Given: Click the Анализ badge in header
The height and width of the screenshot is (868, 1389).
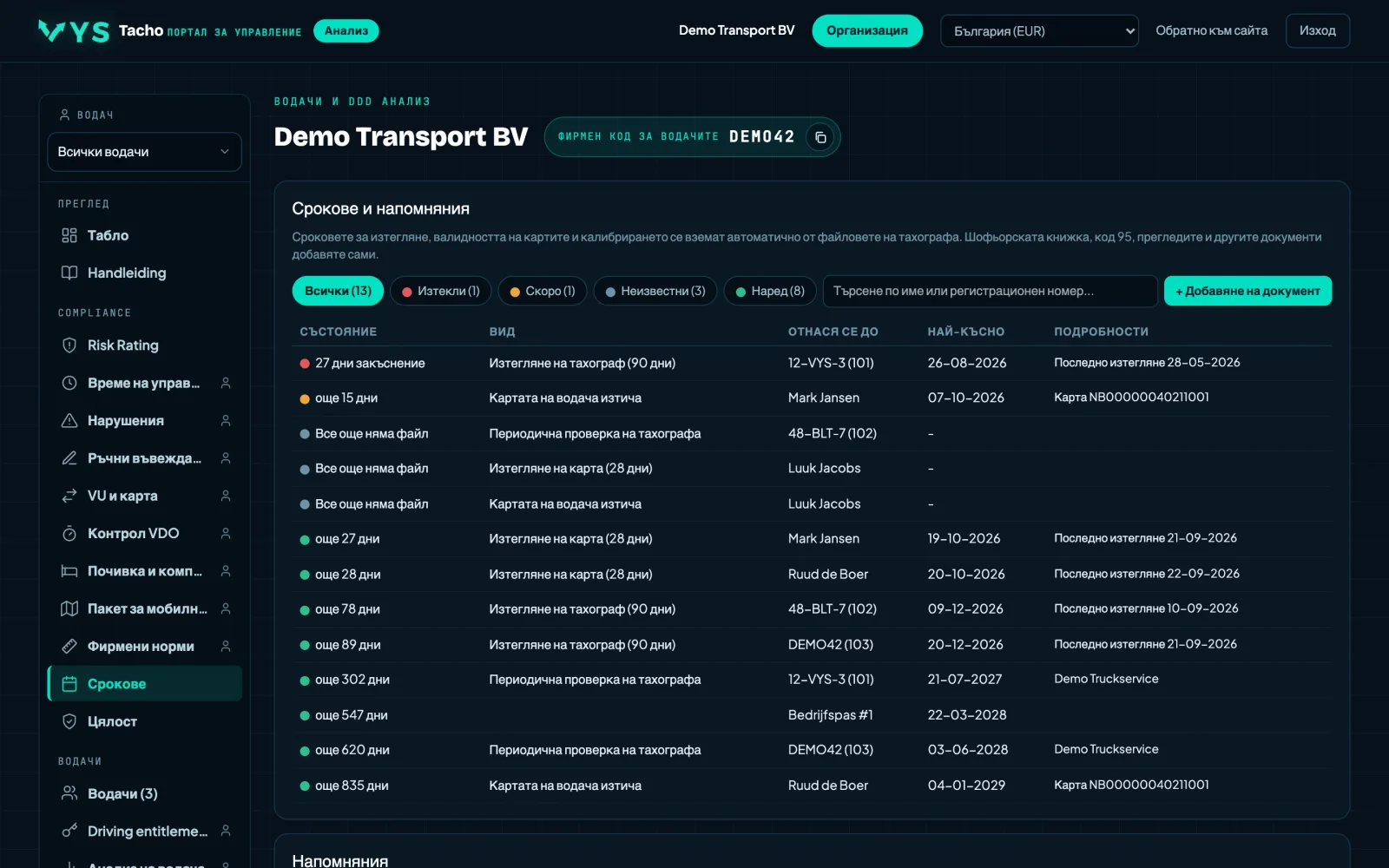Looking at the screenshot, I should [x=346, y=30].
